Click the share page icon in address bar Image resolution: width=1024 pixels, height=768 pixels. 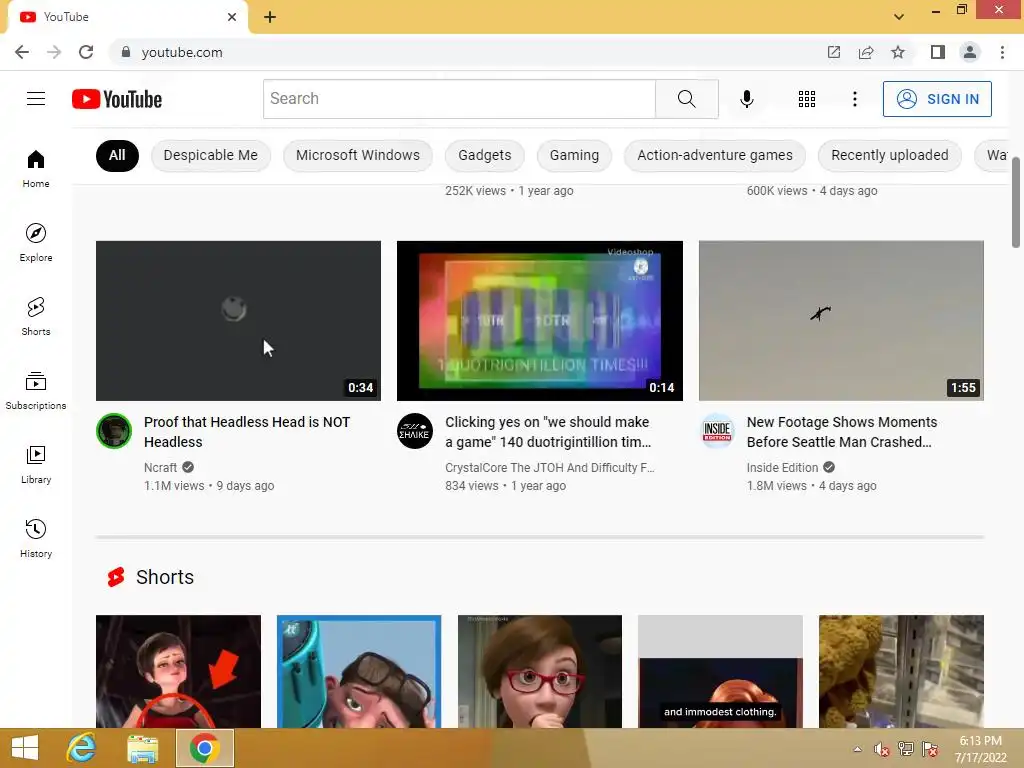(866, 52)
